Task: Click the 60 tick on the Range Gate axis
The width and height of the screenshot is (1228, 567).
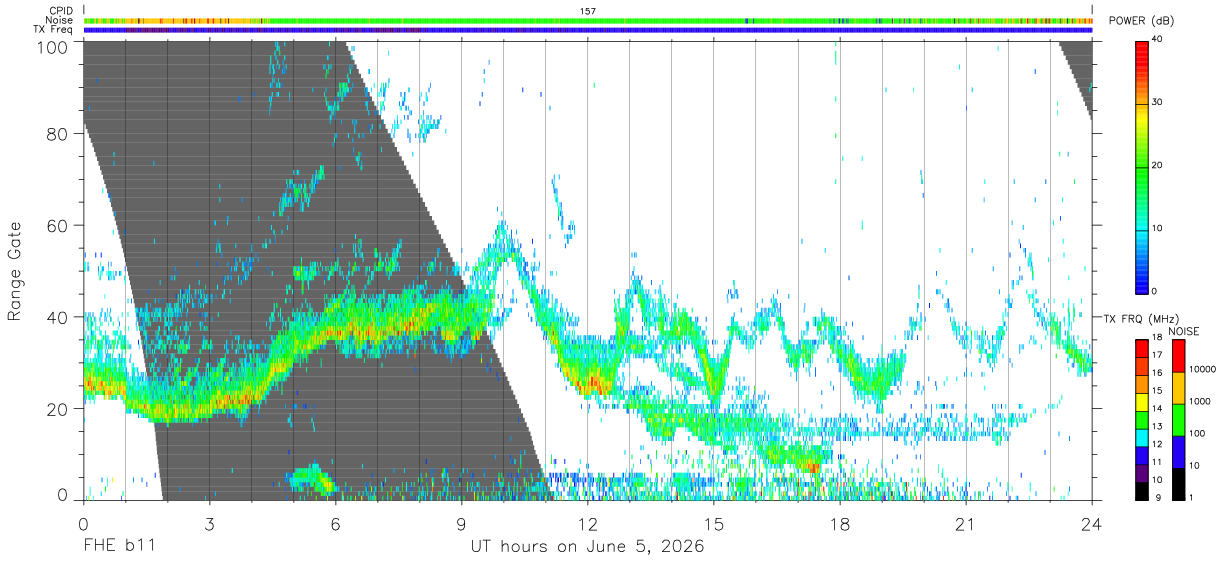Action: (56, 226)
